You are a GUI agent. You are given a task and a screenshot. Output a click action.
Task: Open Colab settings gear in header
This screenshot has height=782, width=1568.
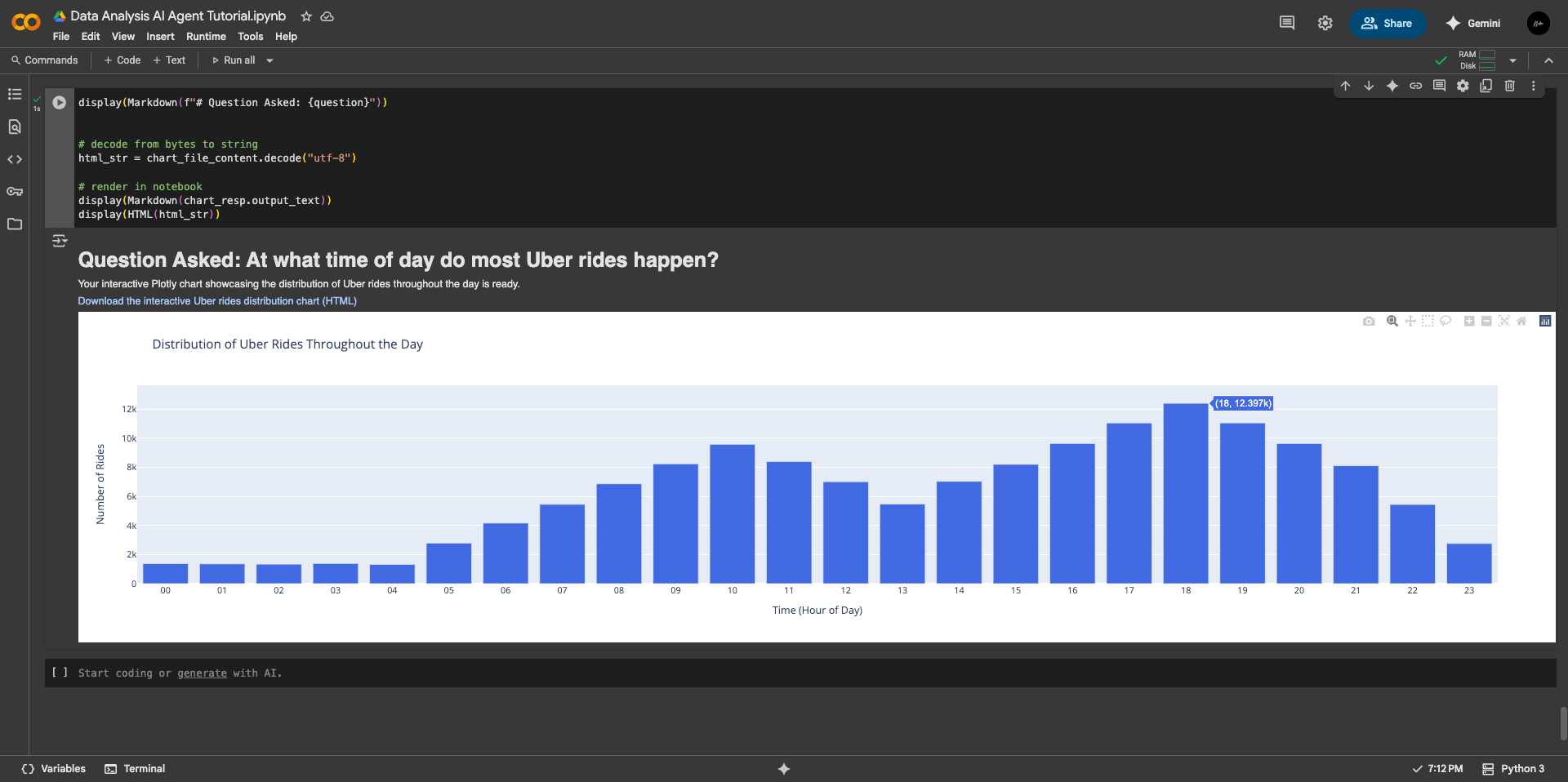pos(1325,23)
